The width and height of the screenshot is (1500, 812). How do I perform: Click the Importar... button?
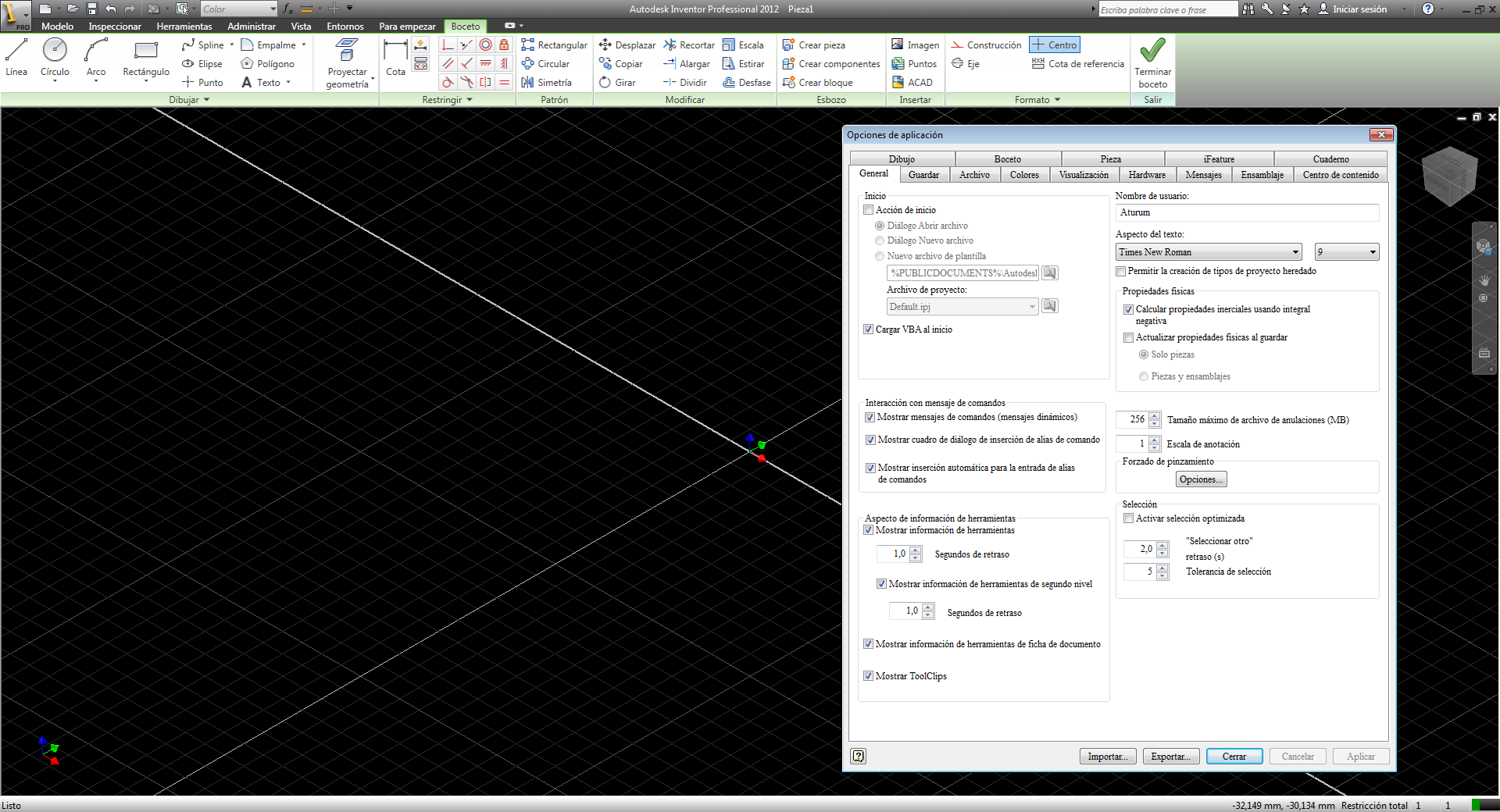coord(1108,757)
